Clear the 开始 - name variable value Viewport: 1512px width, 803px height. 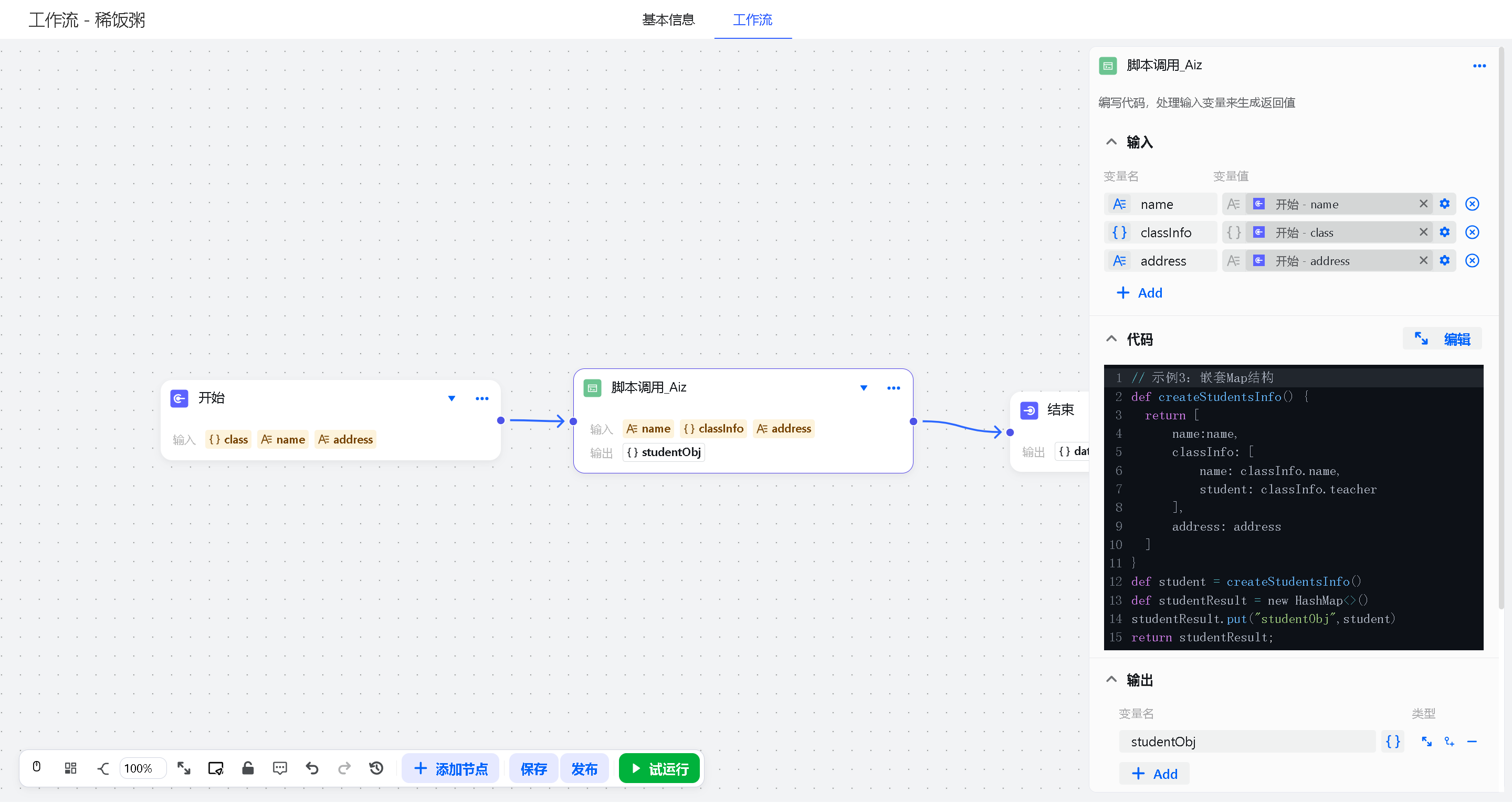1423,204
